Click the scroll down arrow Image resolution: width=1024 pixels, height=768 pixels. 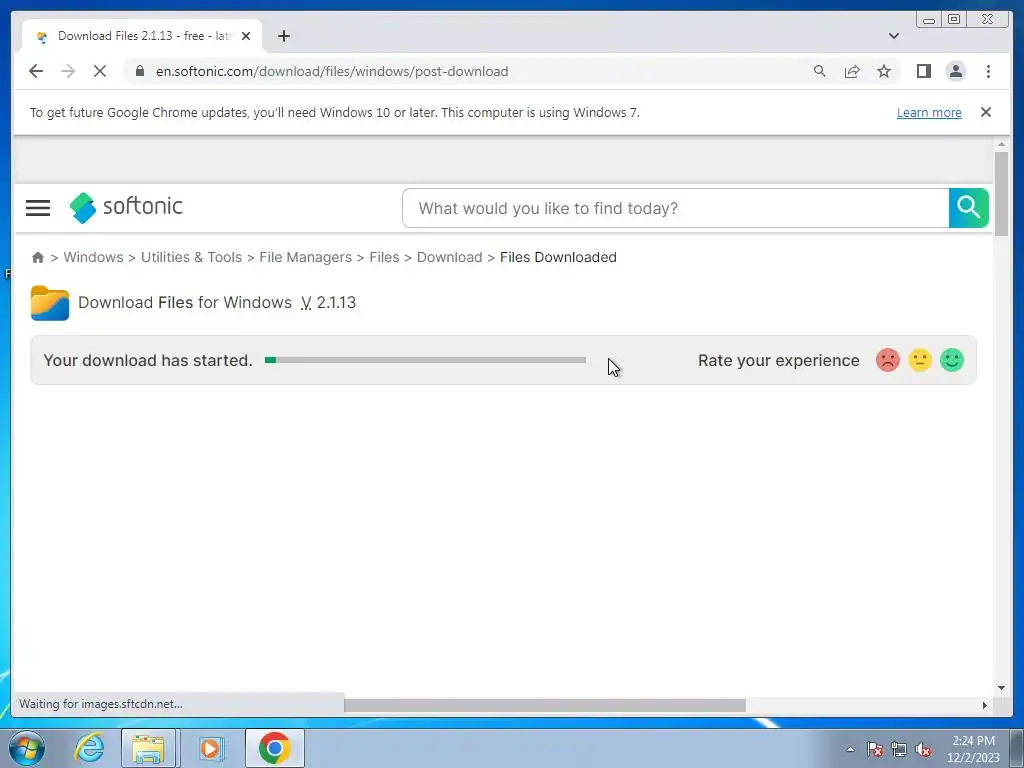pos(1001,688)
